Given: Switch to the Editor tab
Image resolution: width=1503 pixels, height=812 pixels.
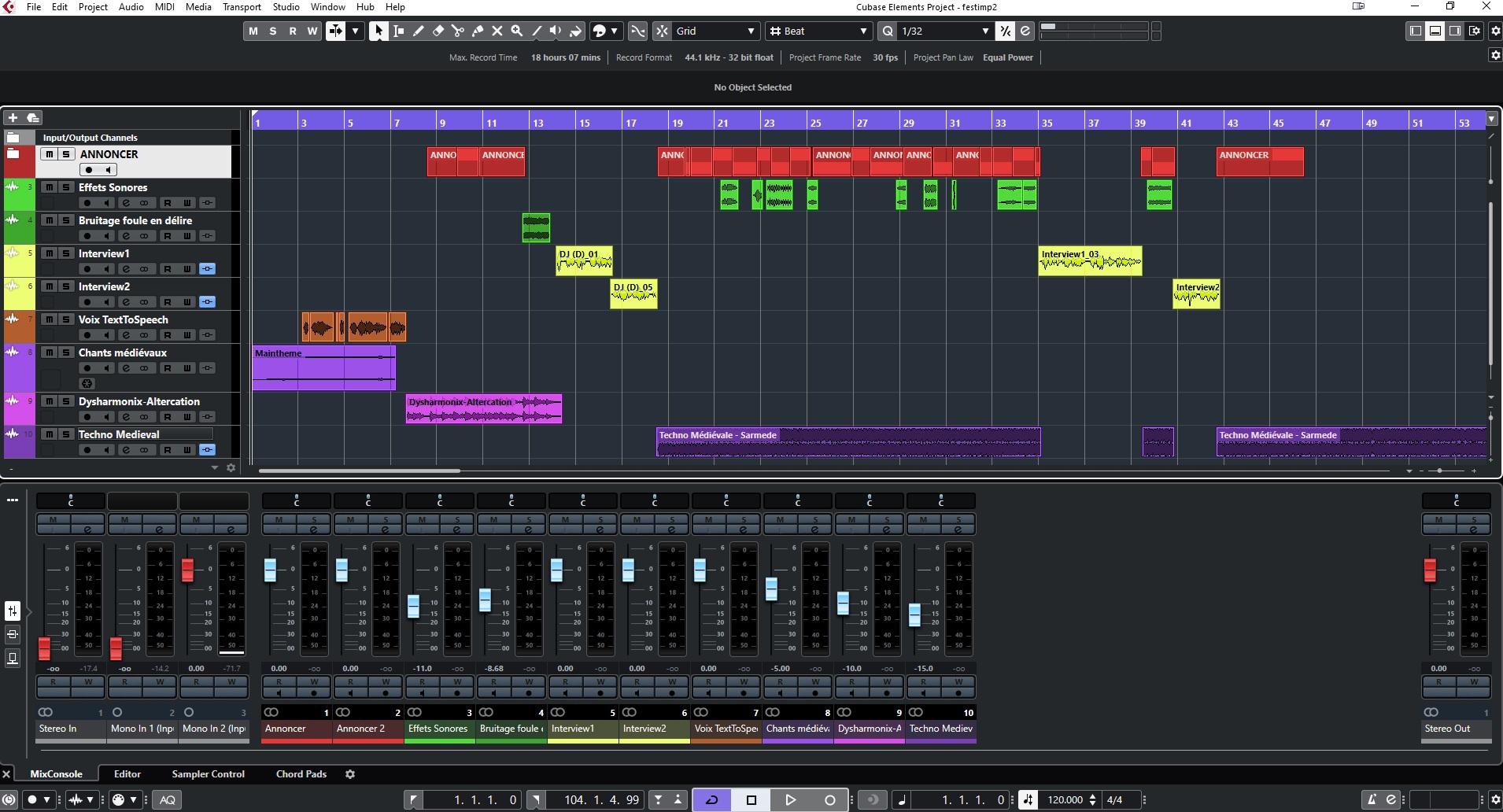Looking at the screenshot, I should coord(127,774).
